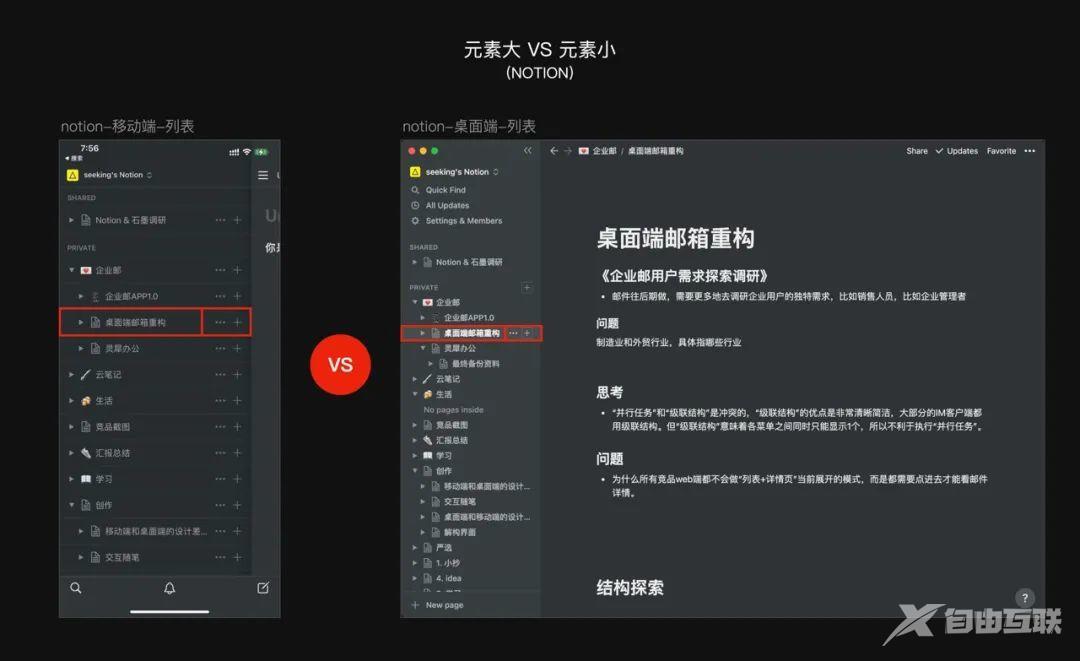
Task: Open Quick Find in the desktop sidebar
Action: tap(445, 190)
